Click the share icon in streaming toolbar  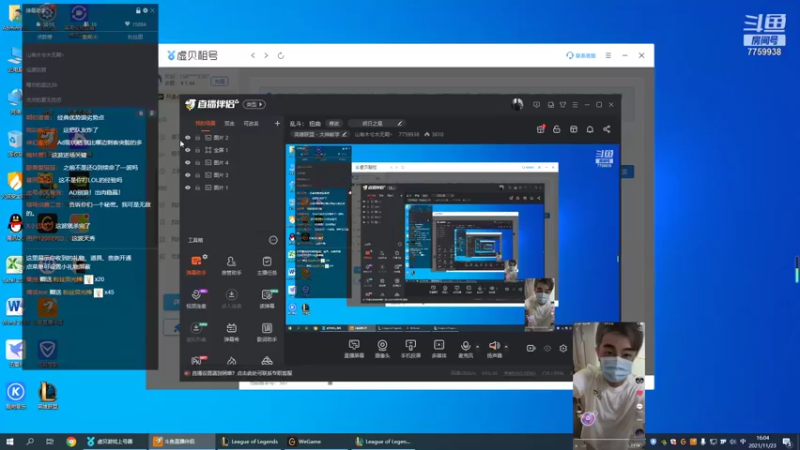click(607, 130)
